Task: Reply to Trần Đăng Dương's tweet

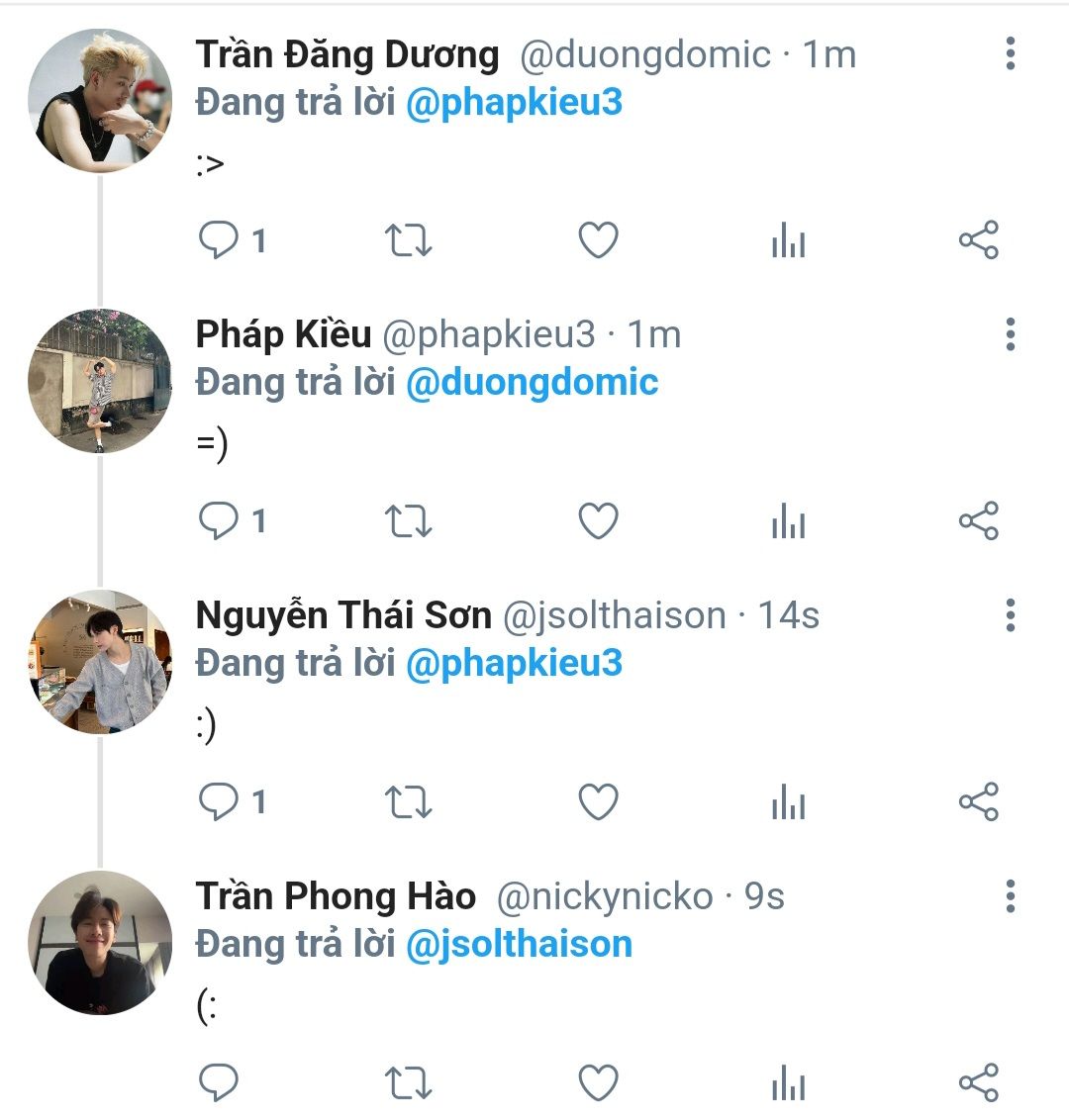Action: (219, 240)
